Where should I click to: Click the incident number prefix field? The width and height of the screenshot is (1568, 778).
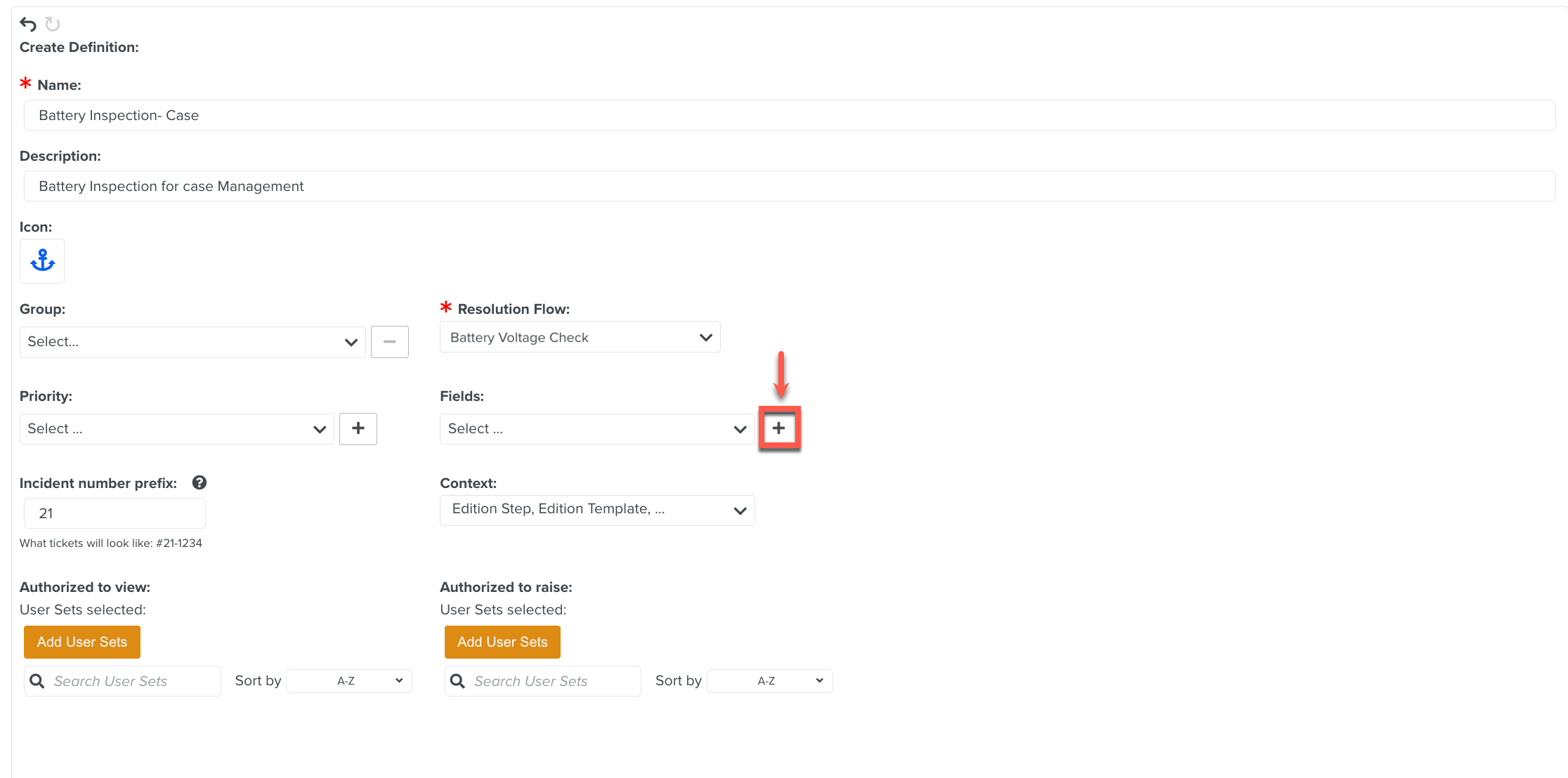click(x=115, y=513)
